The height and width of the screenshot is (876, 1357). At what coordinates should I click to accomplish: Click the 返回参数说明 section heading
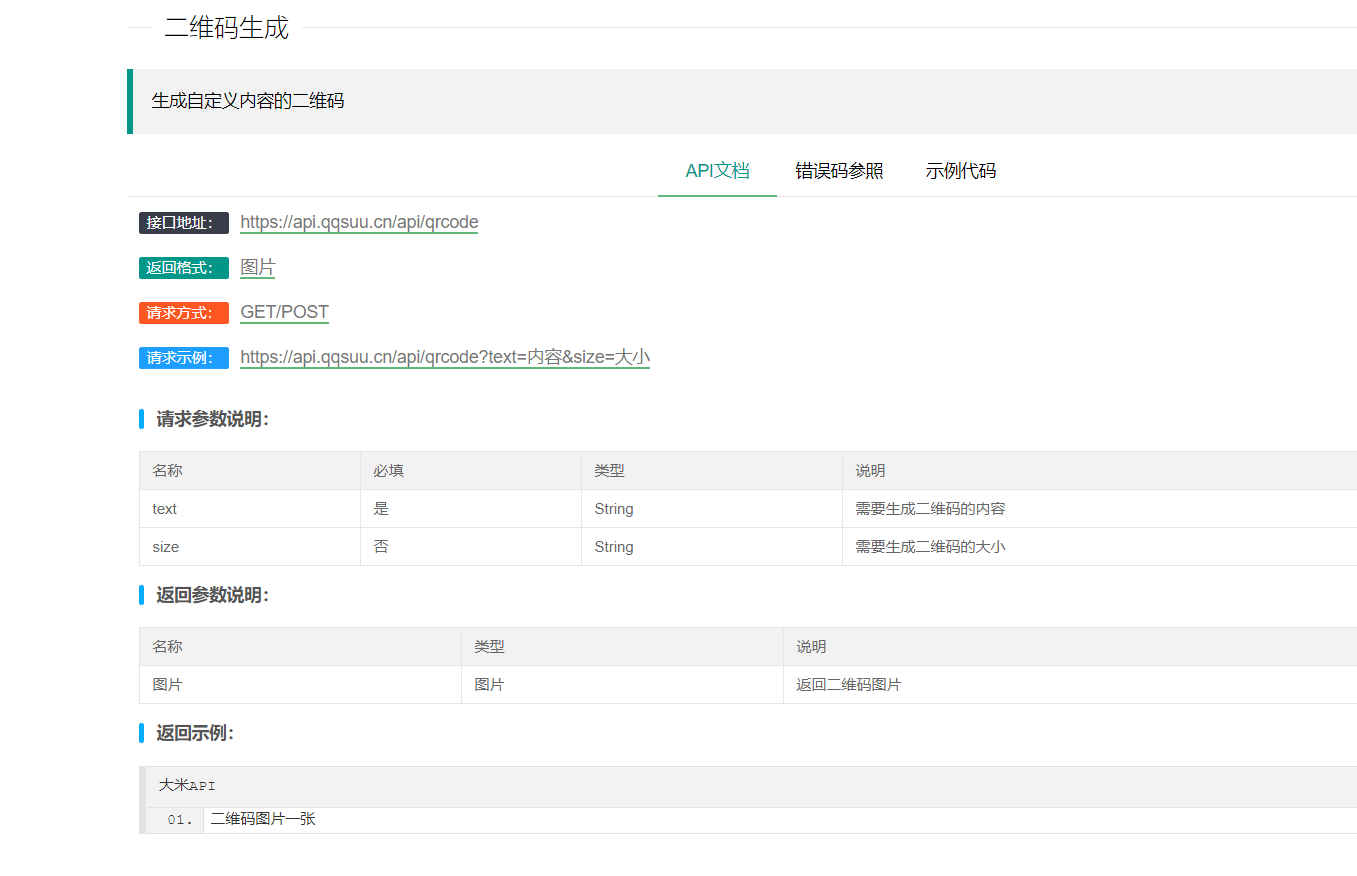click(212, 595)
